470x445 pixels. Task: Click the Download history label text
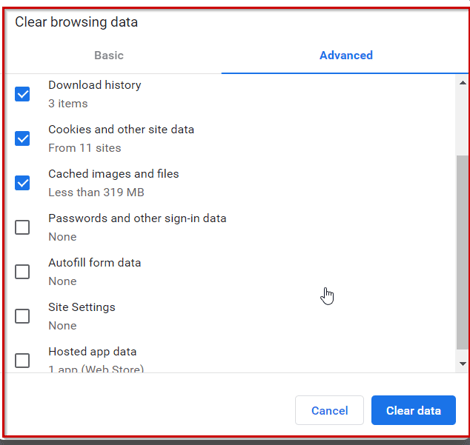(95, 85)
